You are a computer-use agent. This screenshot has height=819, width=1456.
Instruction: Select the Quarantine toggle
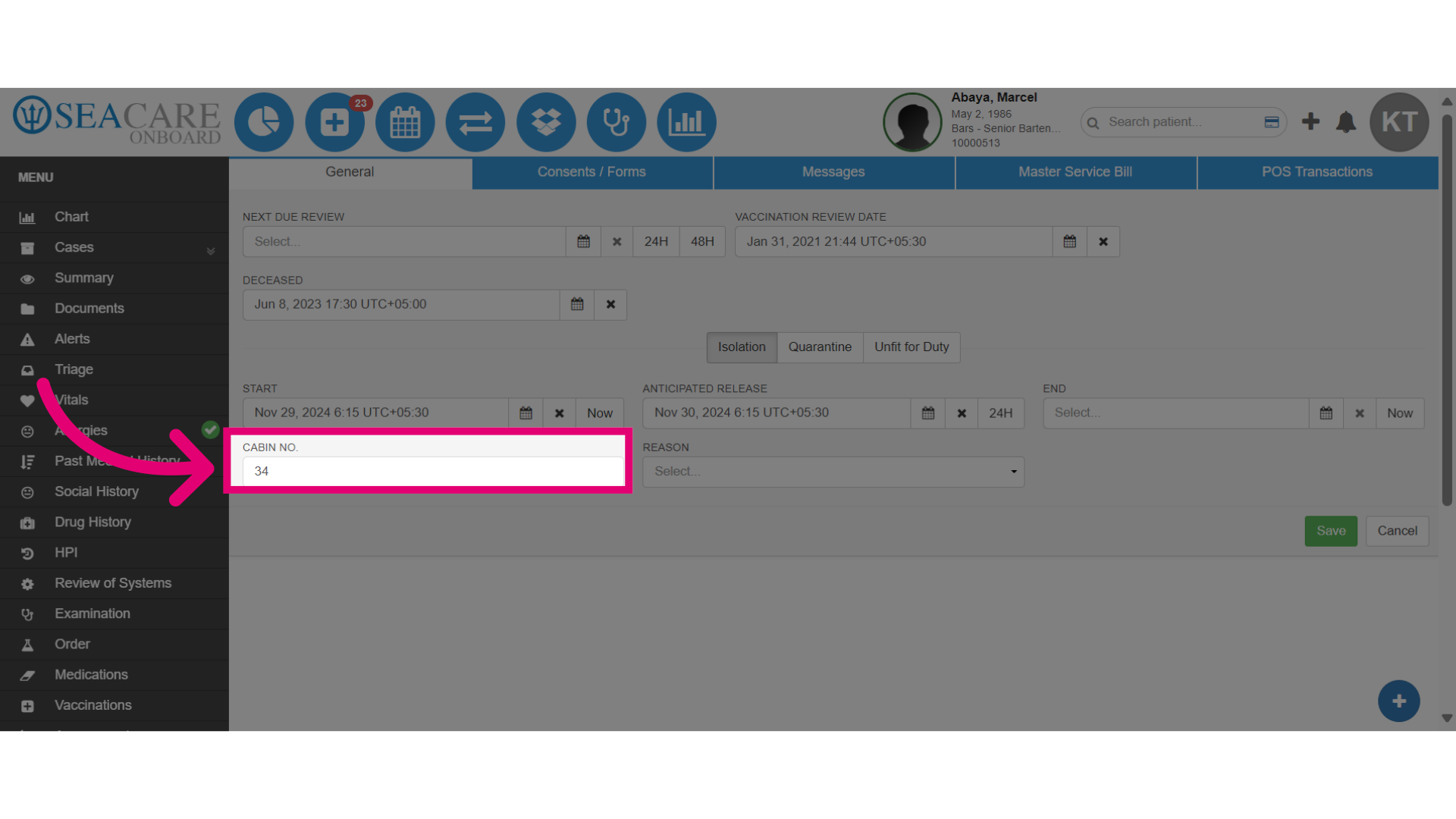[x=820, y=347]
